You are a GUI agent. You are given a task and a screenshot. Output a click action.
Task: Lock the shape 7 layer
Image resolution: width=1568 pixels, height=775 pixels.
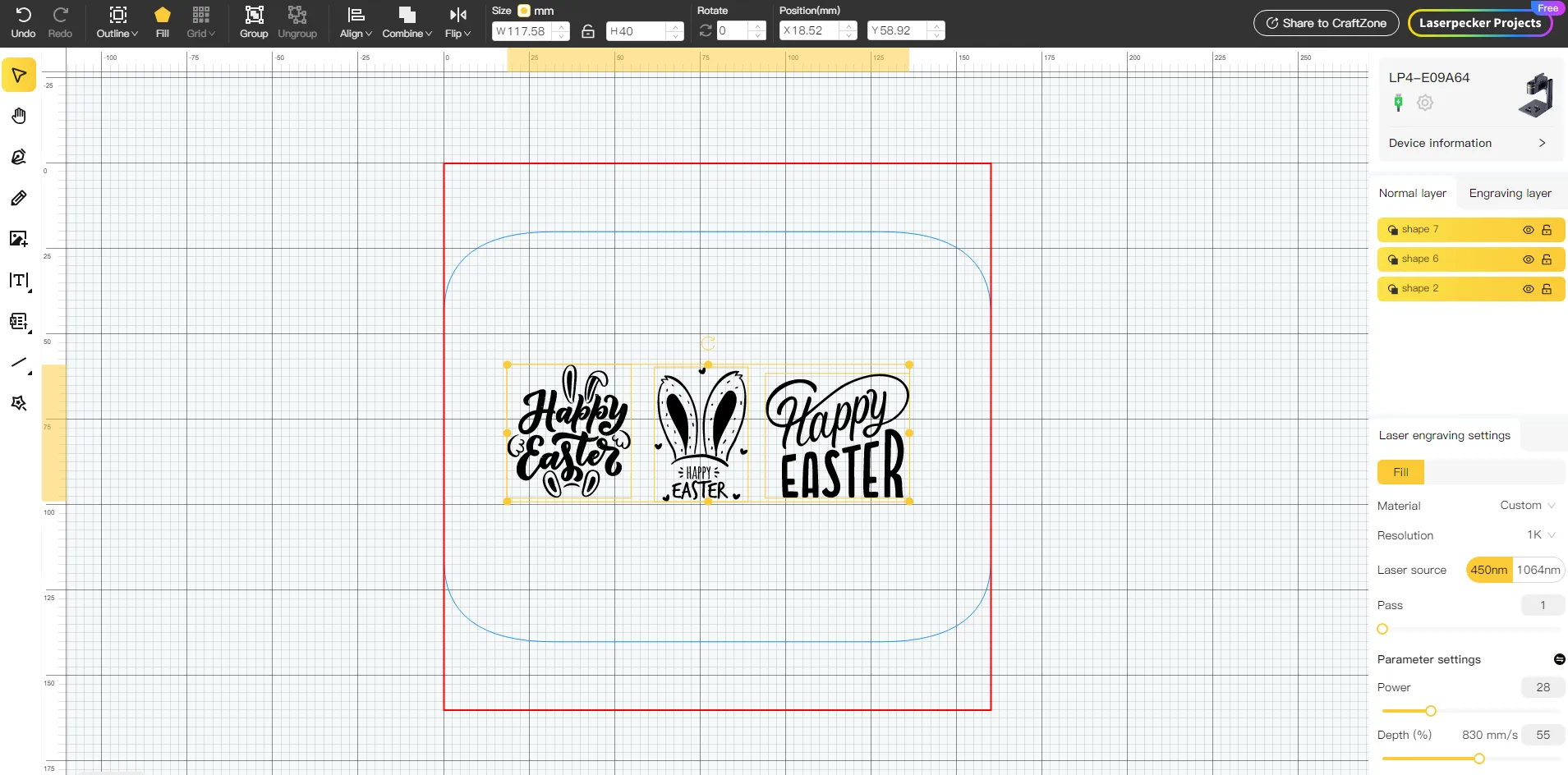(1547, 230)
